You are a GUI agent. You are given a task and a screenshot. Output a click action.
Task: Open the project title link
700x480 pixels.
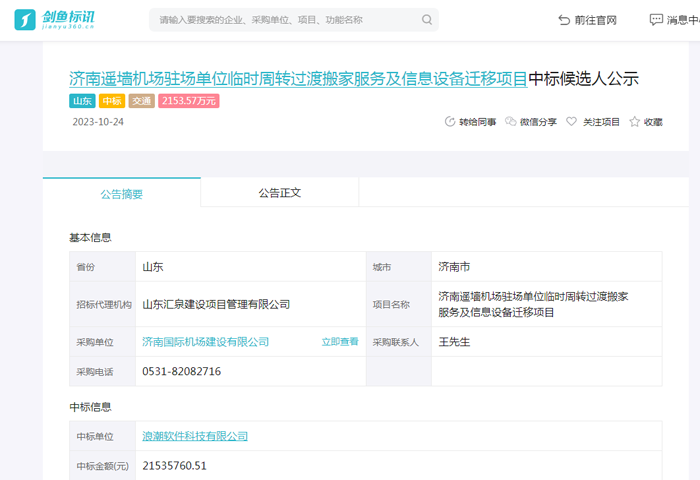coord(297,79)
